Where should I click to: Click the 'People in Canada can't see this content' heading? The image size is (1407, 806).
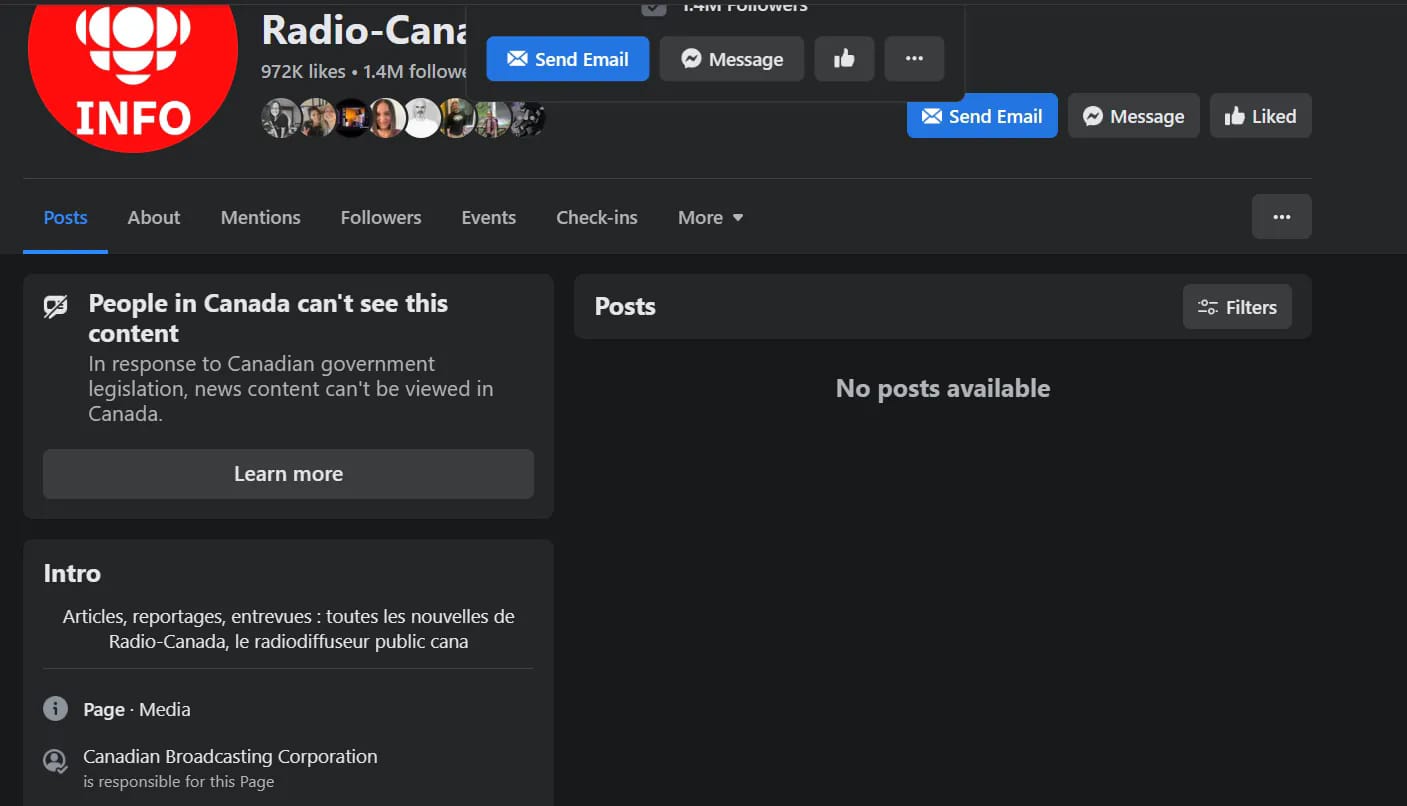pyautogui.click(x=268, y=318)
